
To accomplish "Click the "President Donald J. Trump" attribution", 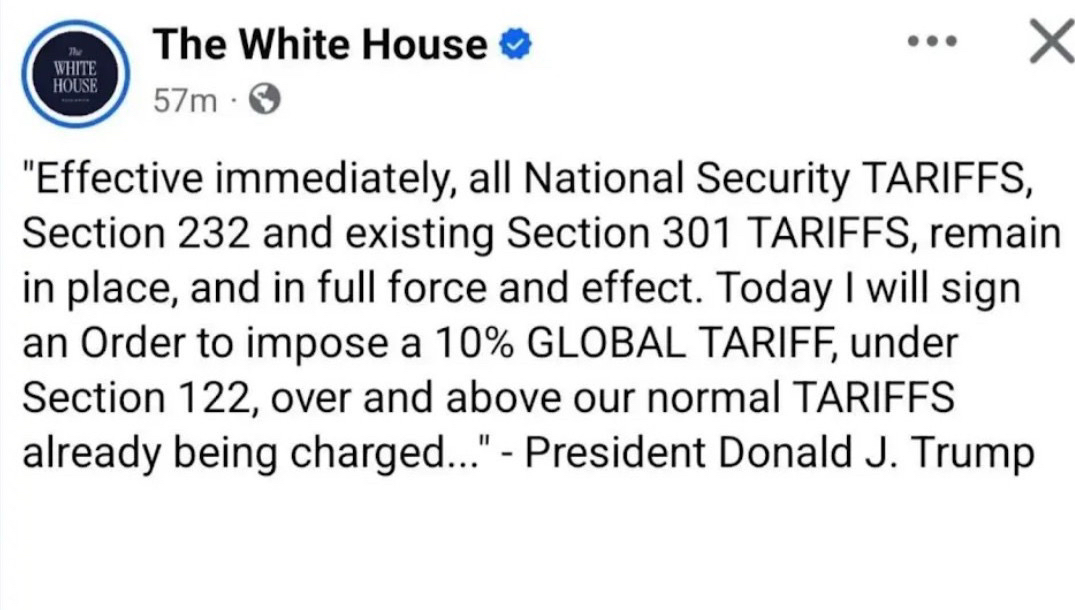I will pyautogui.click(x=779, y=454).
